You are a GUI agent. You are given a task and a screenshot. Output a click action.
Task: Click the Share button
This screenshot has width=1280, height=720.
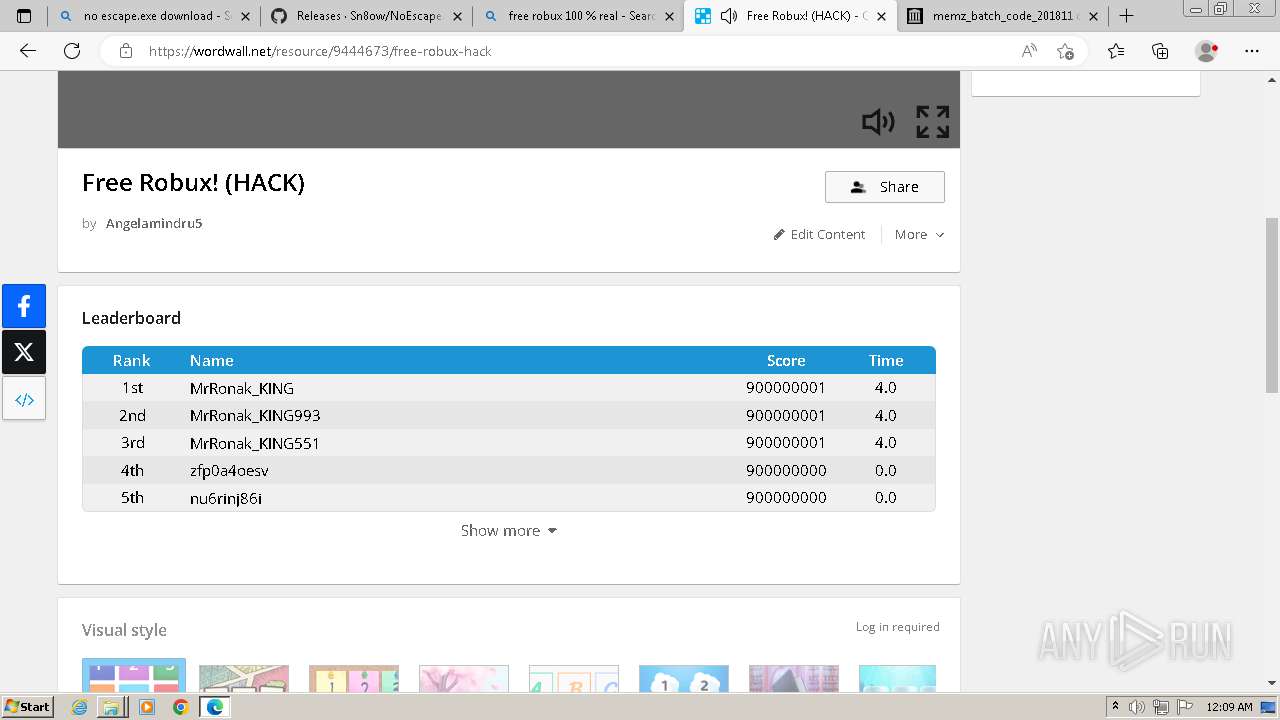pyautogui.click(x=884, y=187)
